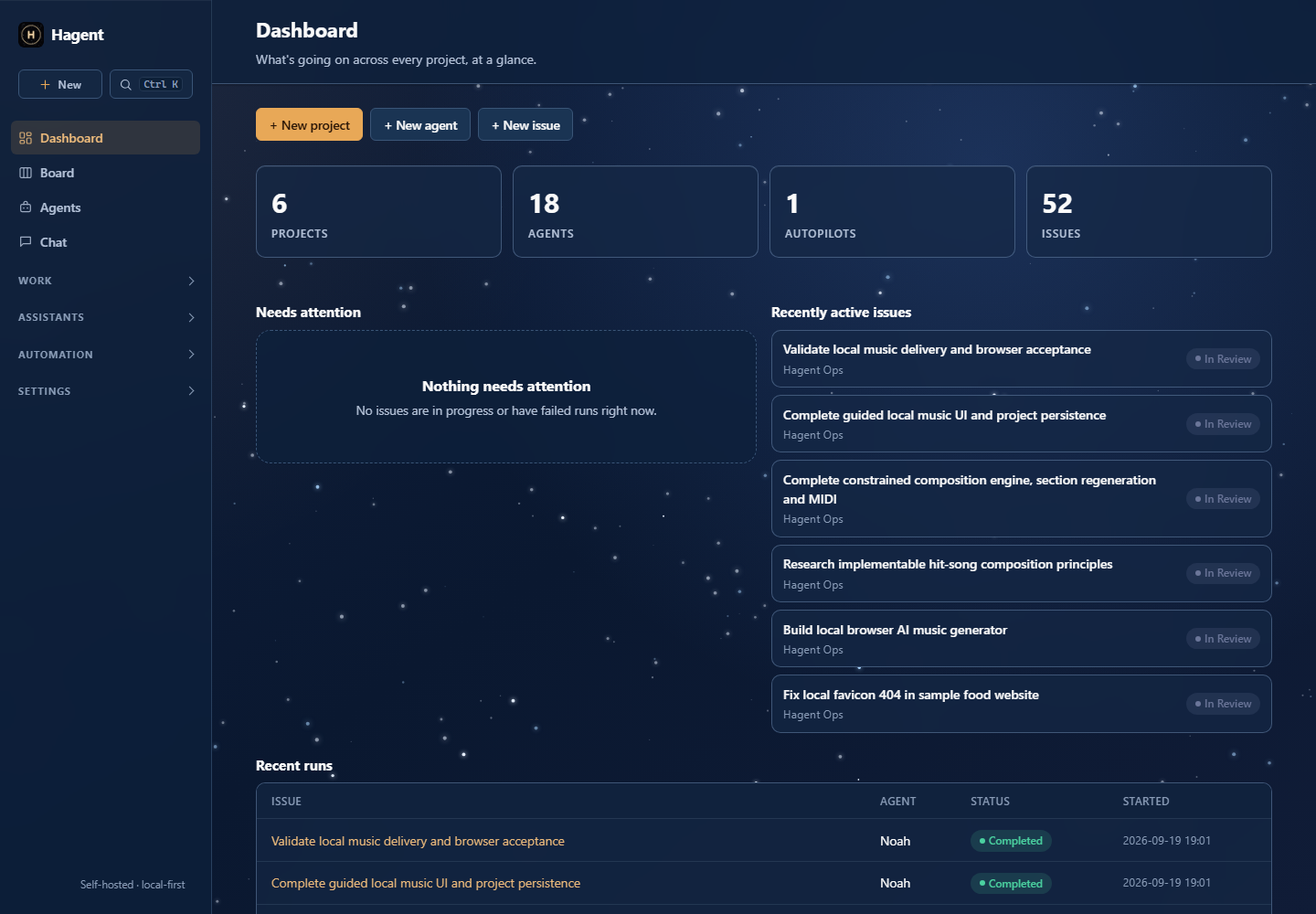This screenshot has height=914, width=1316.
Task: Open issue Build local browser AI music generator
Action: tap(1021, 638)
